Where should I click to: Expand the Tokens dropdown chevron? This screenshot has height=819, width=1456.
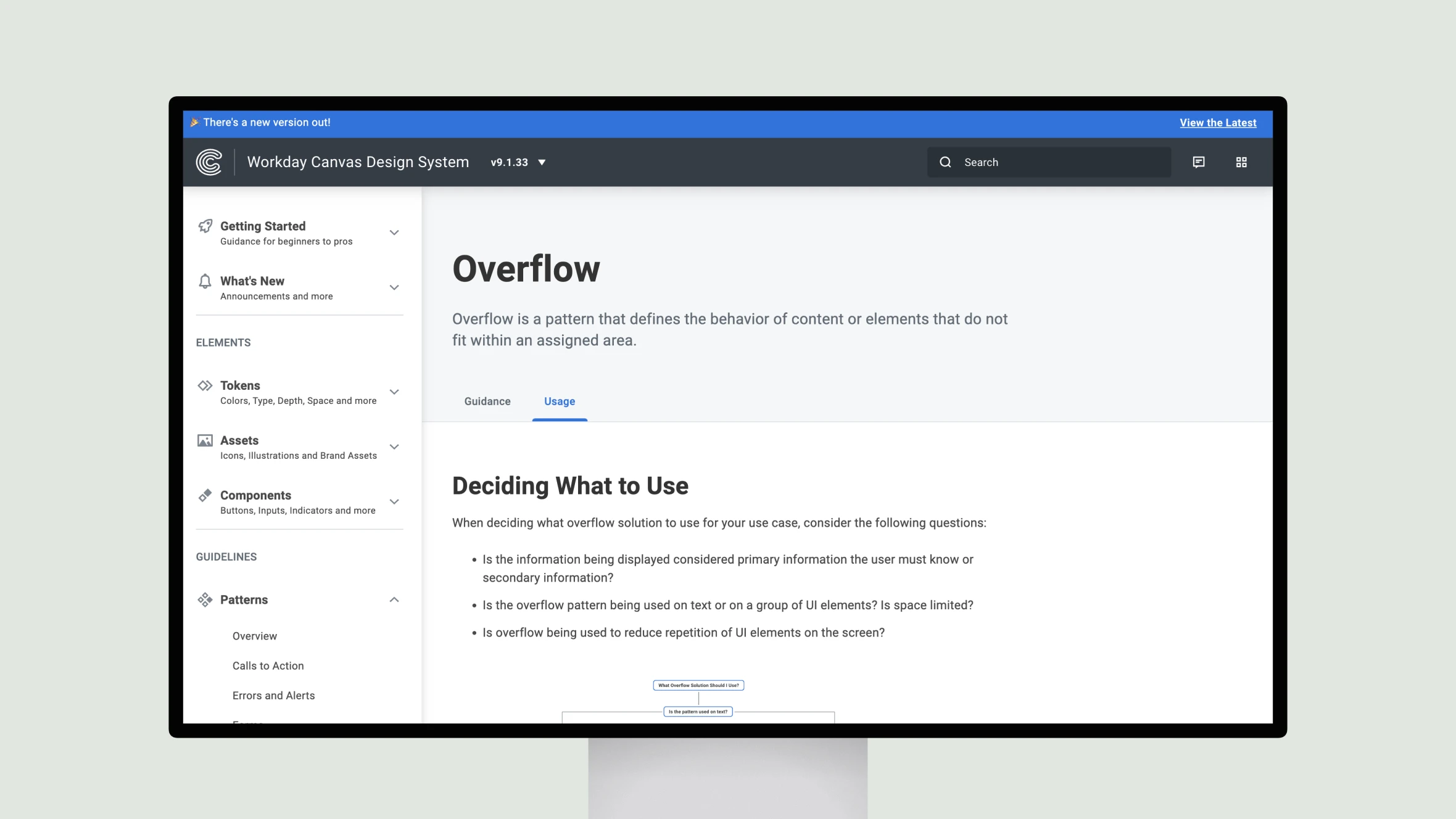pyautogui.click(x=394, y=391)
